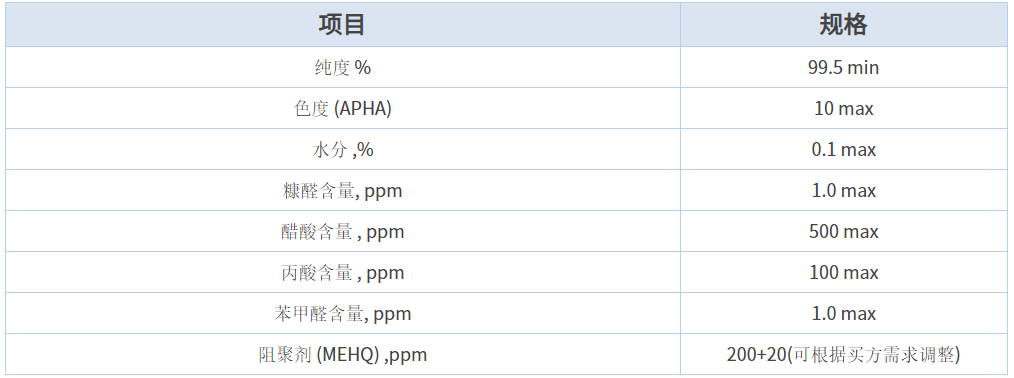The width and height of the screenshot is (1014, 378).
Task: Select the 1.0 max value beside 苯甲醛含量
Action: coord(843,313)
